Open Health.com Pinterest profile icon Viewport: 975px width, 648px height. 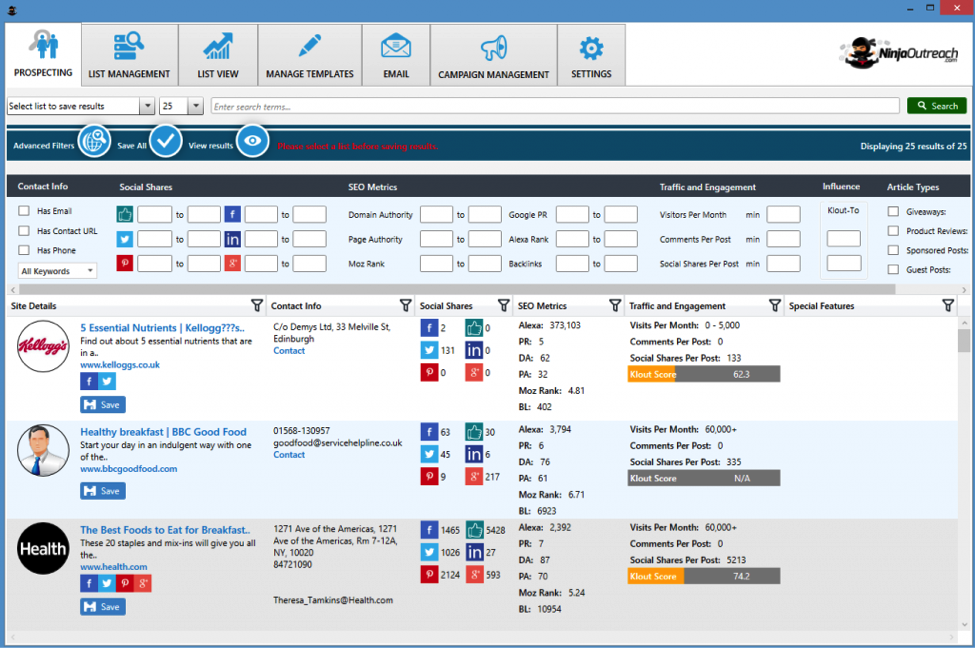pos(125,583)
